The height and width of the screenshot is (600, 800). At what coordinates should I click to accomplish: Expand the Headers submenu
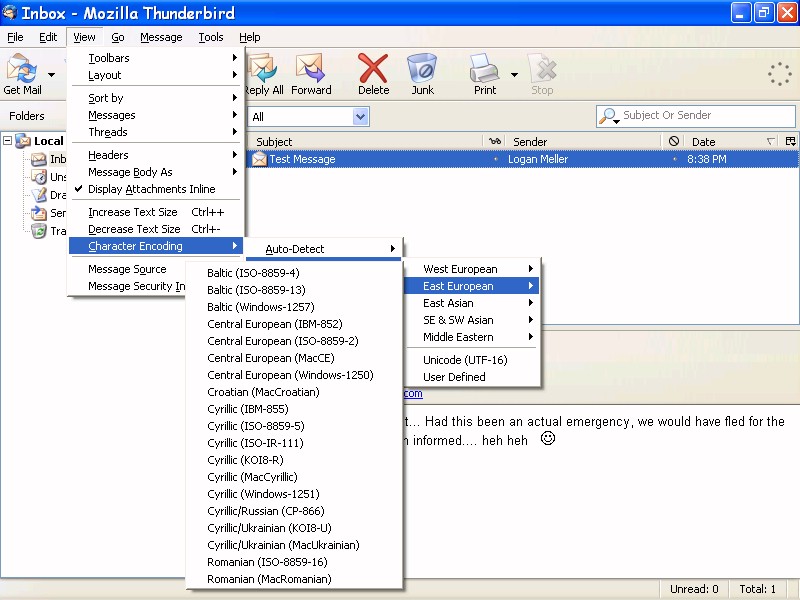[156, 155]
